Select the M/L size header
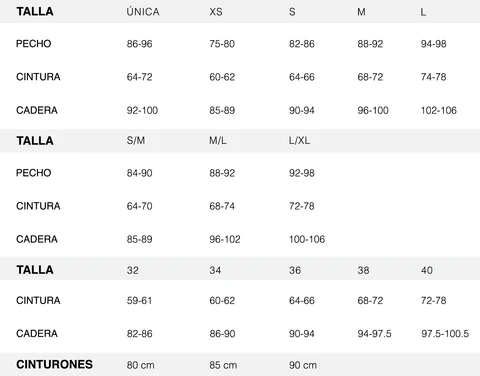The image size is (480, 376). 218,140
